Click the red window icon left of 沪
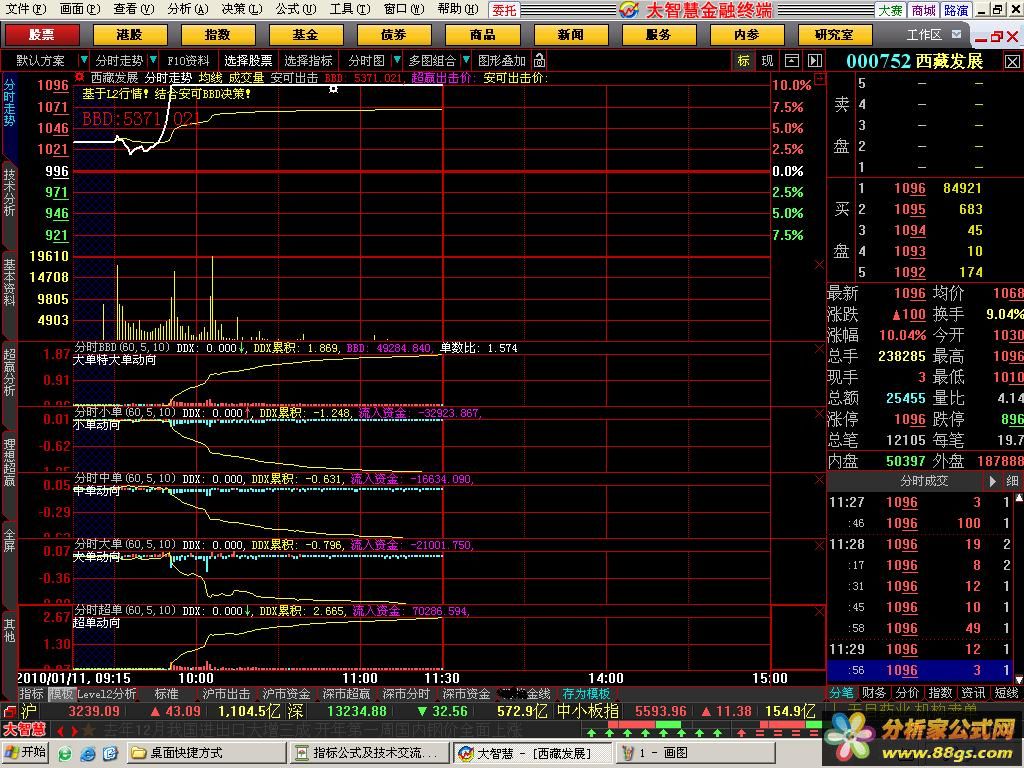1024x768 pixels. pyautogui.click(x=9, y=711)
